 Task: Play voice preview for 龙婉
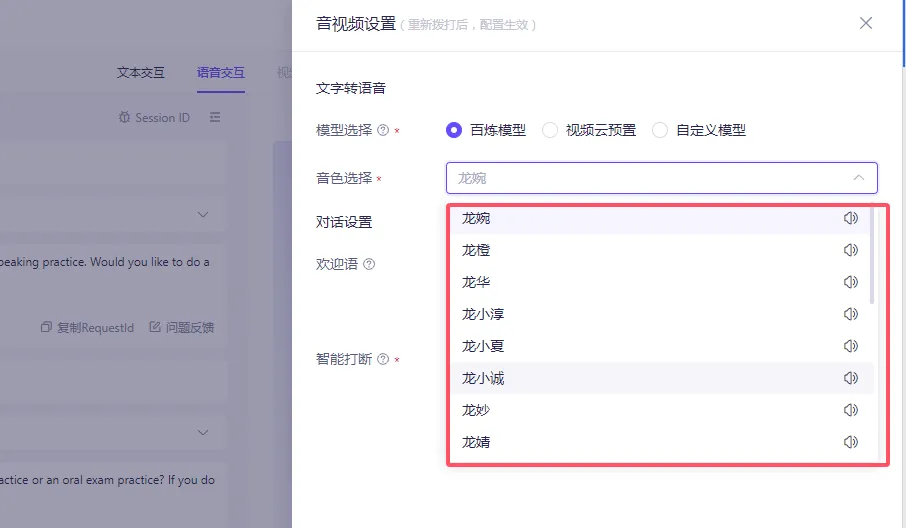click(851, 218)
